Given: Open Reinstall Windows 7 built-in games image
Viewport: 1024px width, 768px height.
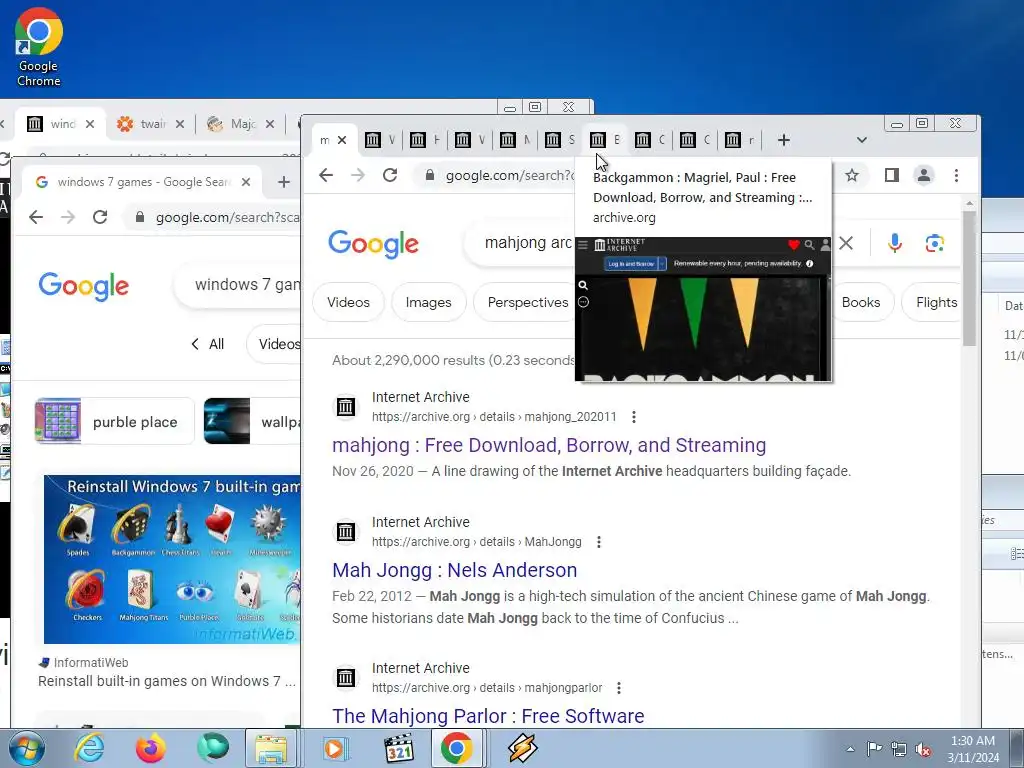Looking at the screenshot, I should (172, 559).
